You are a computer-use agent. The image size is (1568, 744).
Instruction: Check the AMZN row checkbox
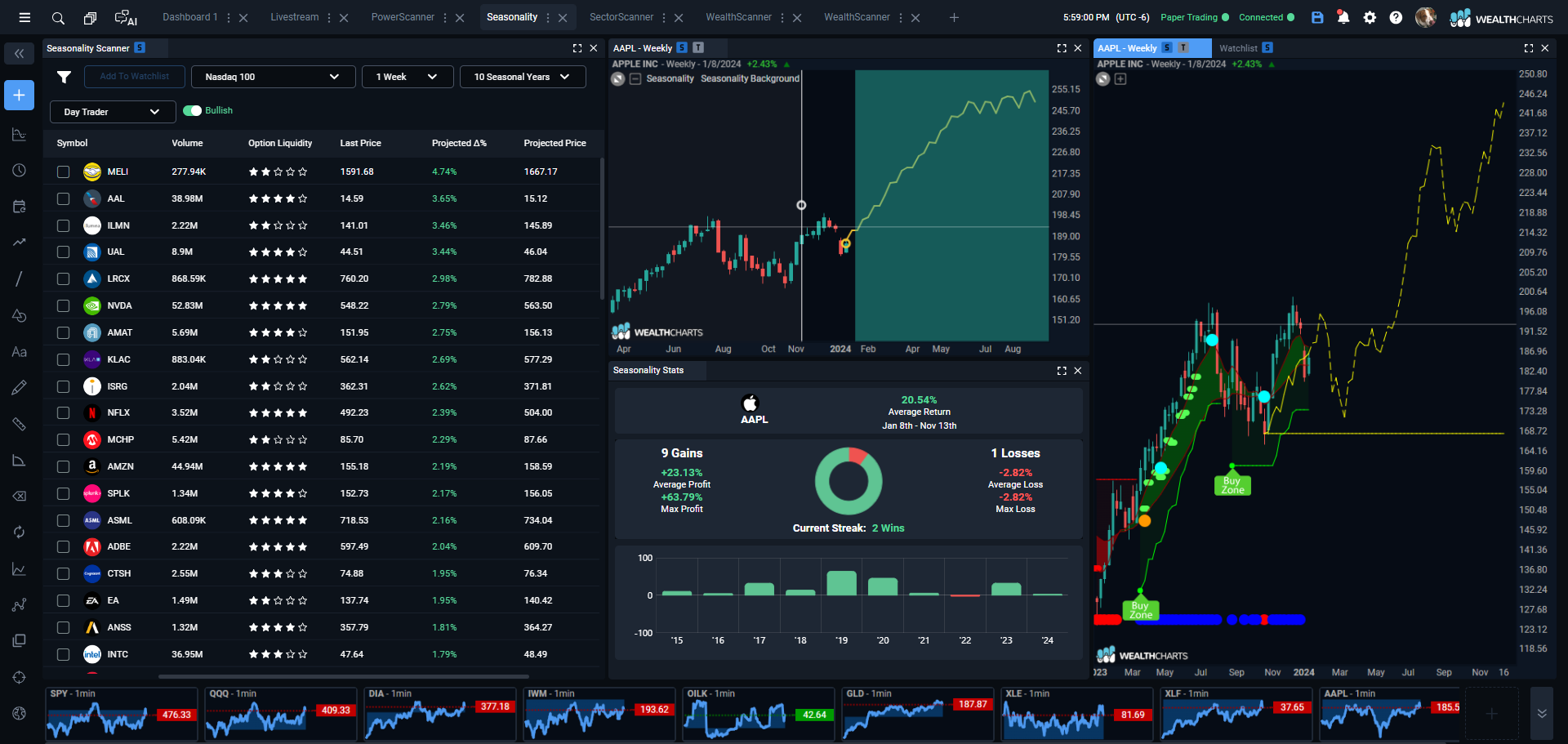tap(64, 466)
